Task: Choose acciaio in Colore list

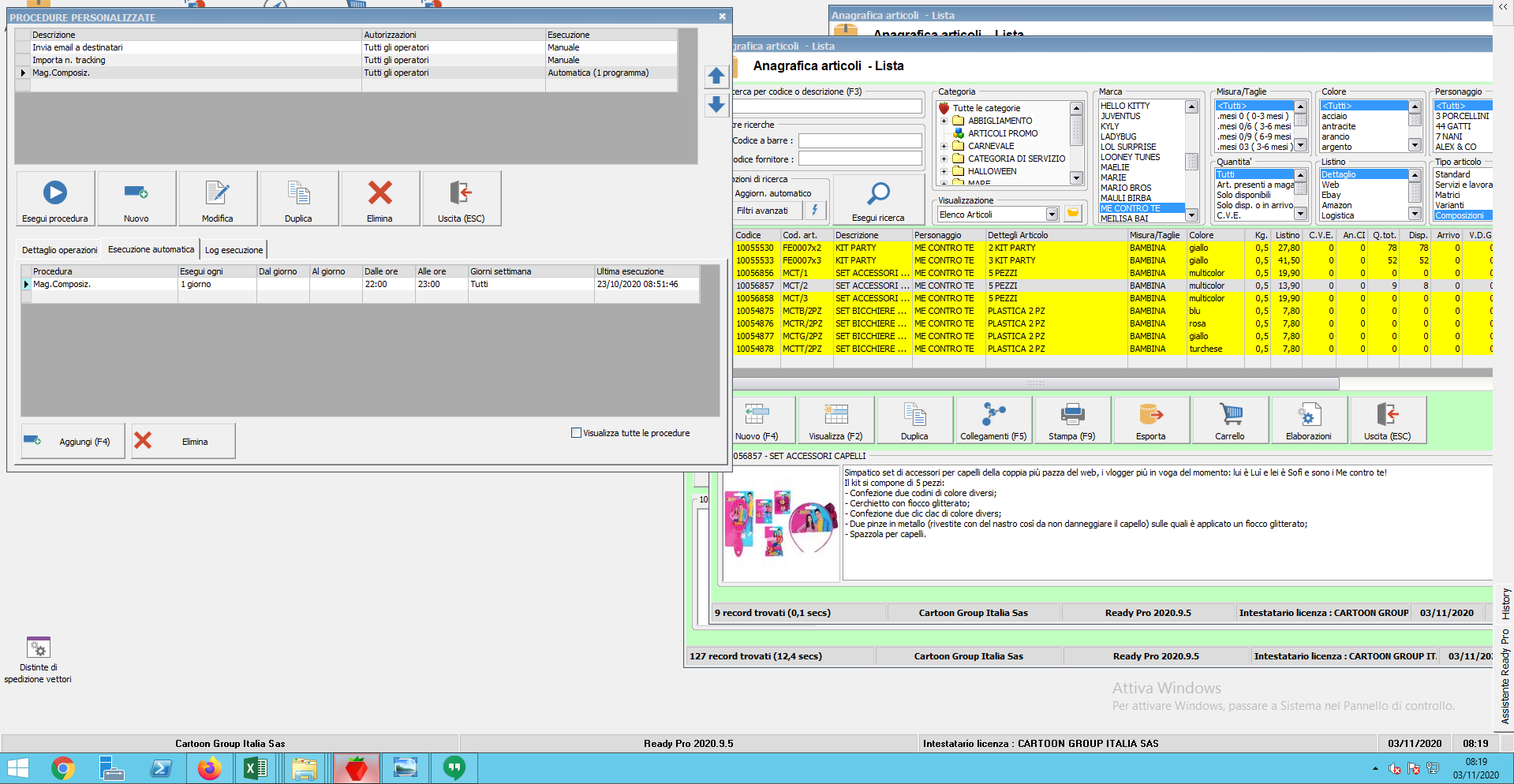Action: coord(1334,116)
